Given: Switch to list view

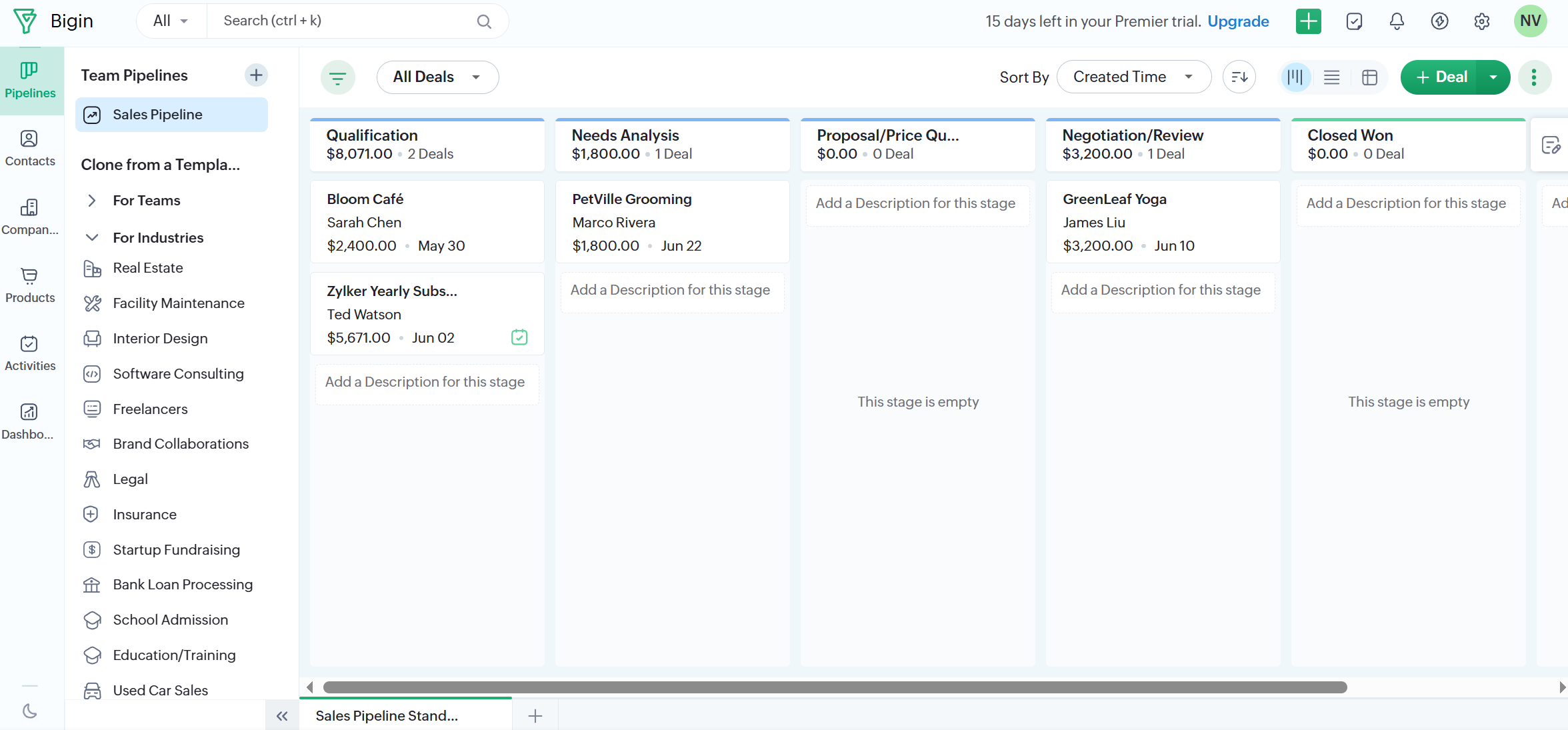Looking at the screenshot, I should [1332, 77].
